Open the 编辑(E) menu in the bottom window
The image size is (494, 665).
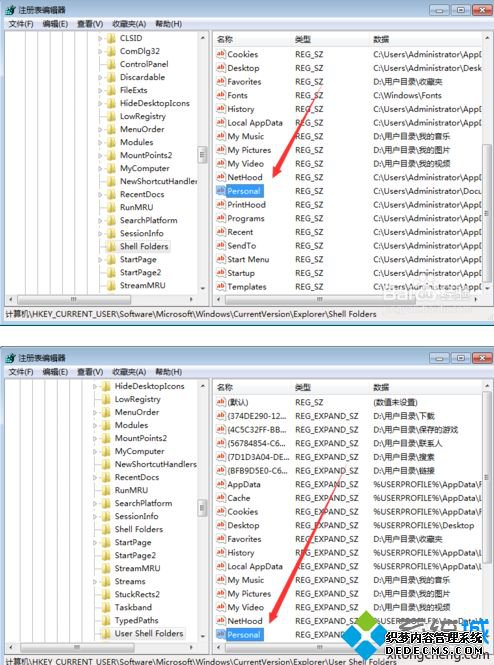pos(55,372)
